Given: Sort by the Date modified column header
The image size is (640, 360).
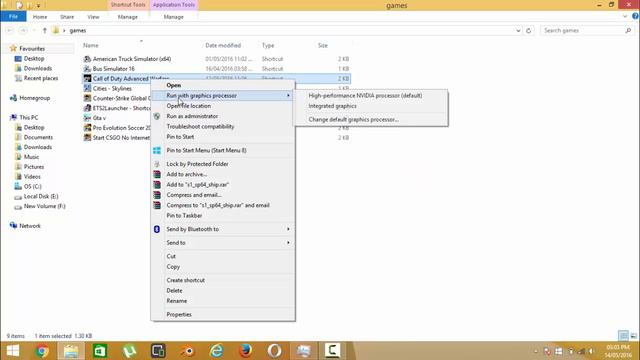Looking at the screenshot, I should tap(223, 45).
